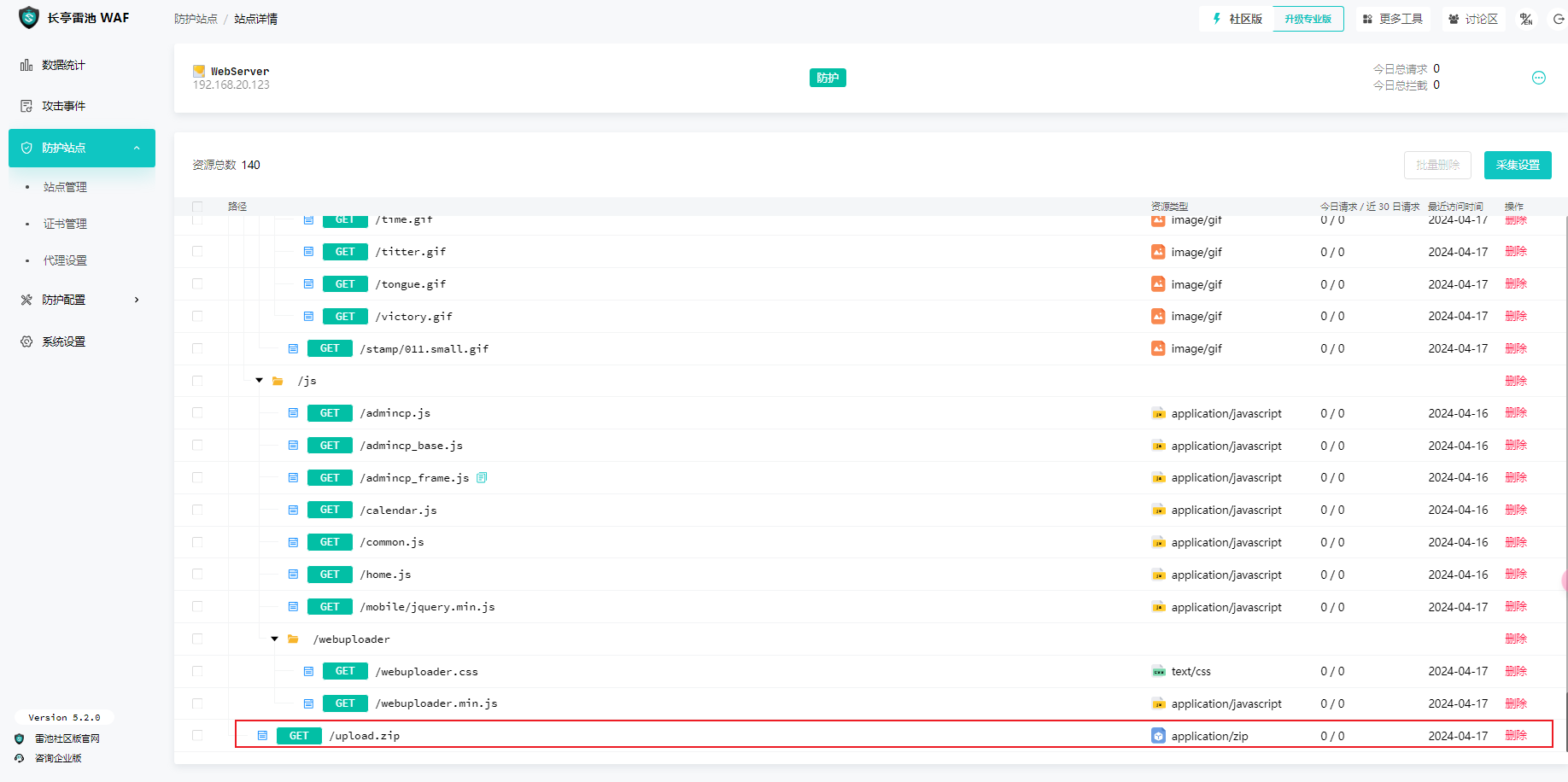Delete the /upload.zip resource

pyautogui.click(x=1516, y=735)
